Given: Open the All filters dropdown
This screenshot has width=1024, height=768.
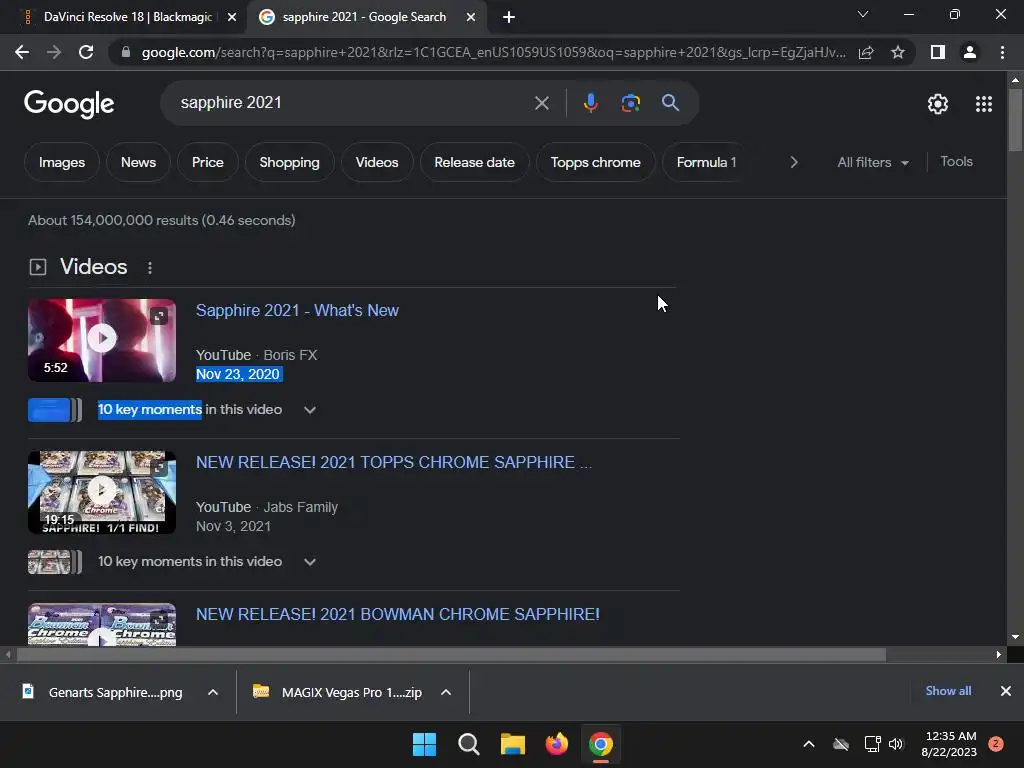Looking at the screenshot, I should point(873,162).
